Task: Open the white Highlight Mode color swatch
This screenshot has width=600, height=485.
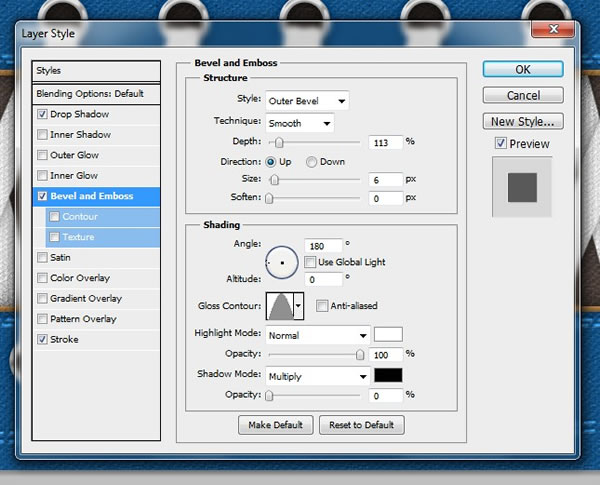Action: coord(388,334)
